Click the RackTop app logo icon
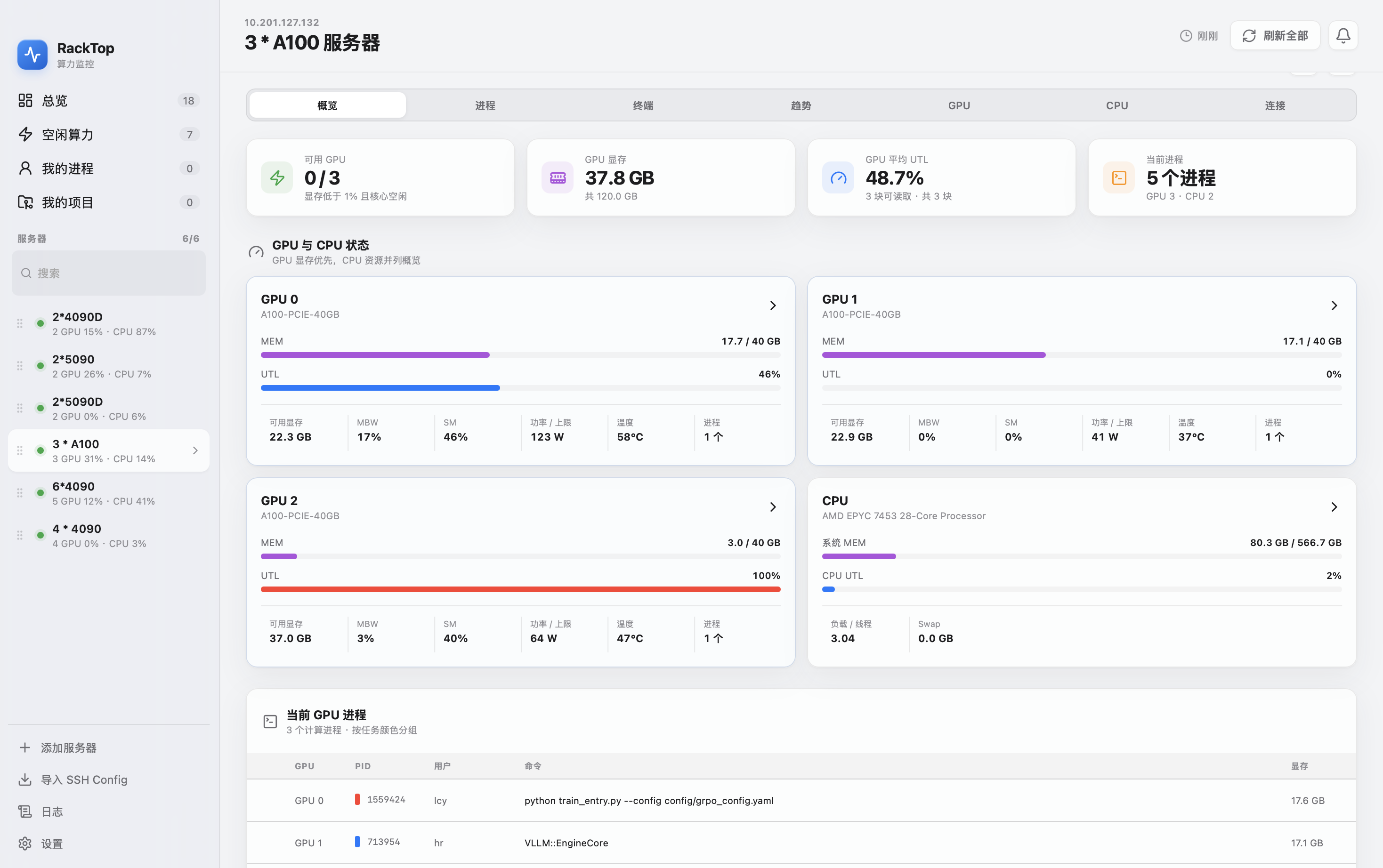Image resolution: width=1383 pixels, height=868 pixels. point(32,55)
